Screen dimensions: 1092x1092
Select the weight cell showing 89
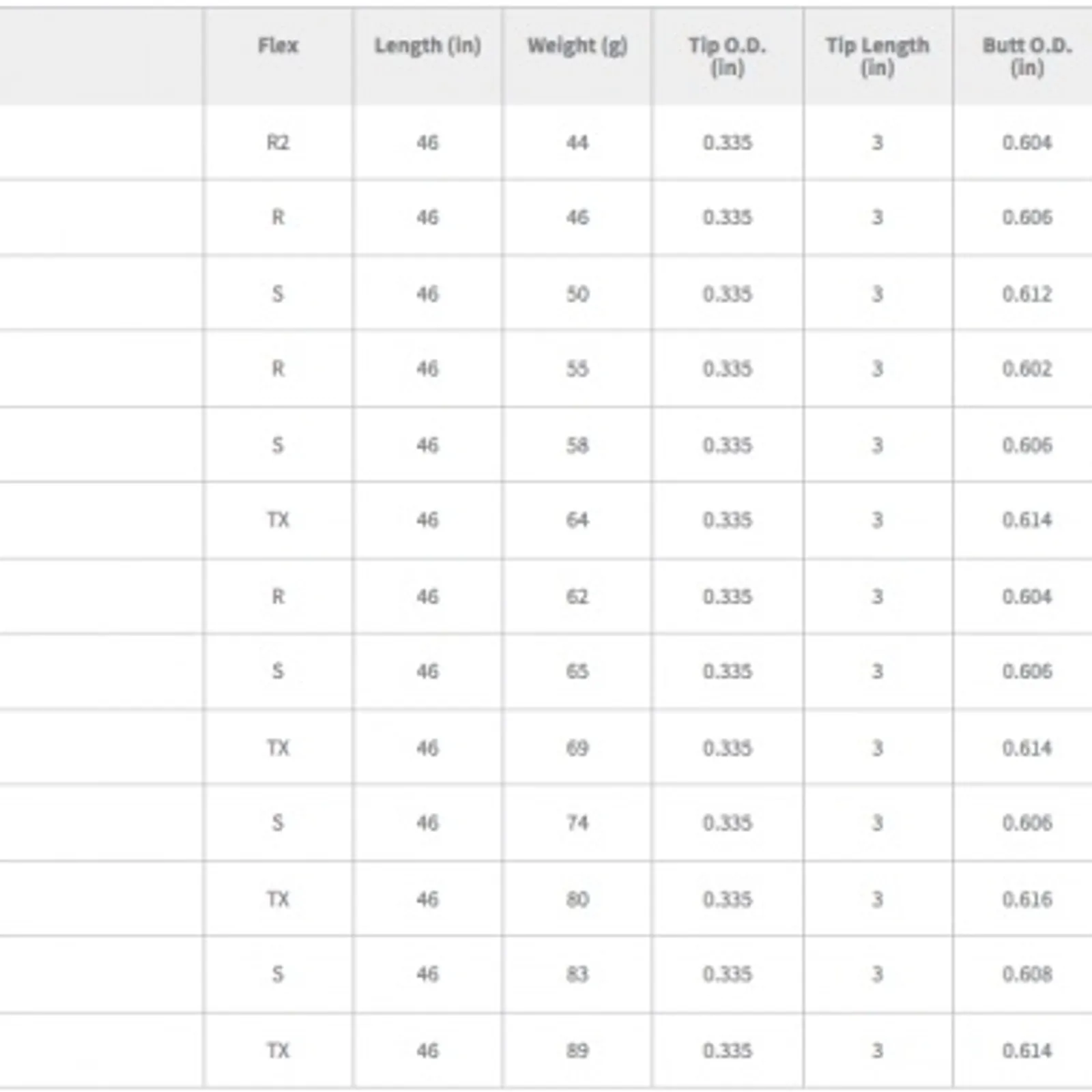tap(577, 1050)
